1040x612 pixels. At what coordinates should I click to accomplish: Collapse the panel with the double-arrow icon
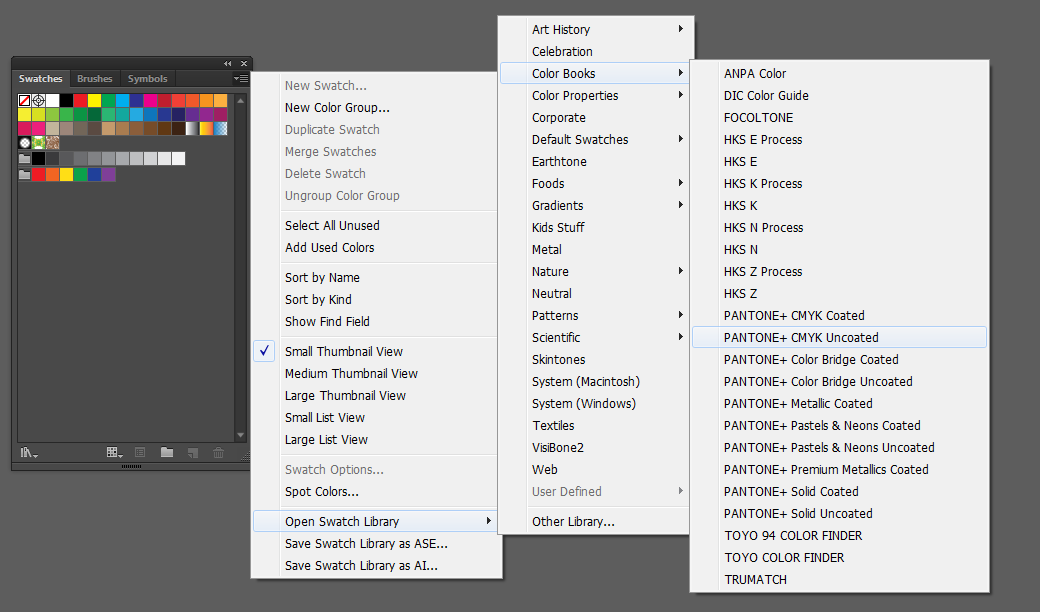(x=228, y=64)
